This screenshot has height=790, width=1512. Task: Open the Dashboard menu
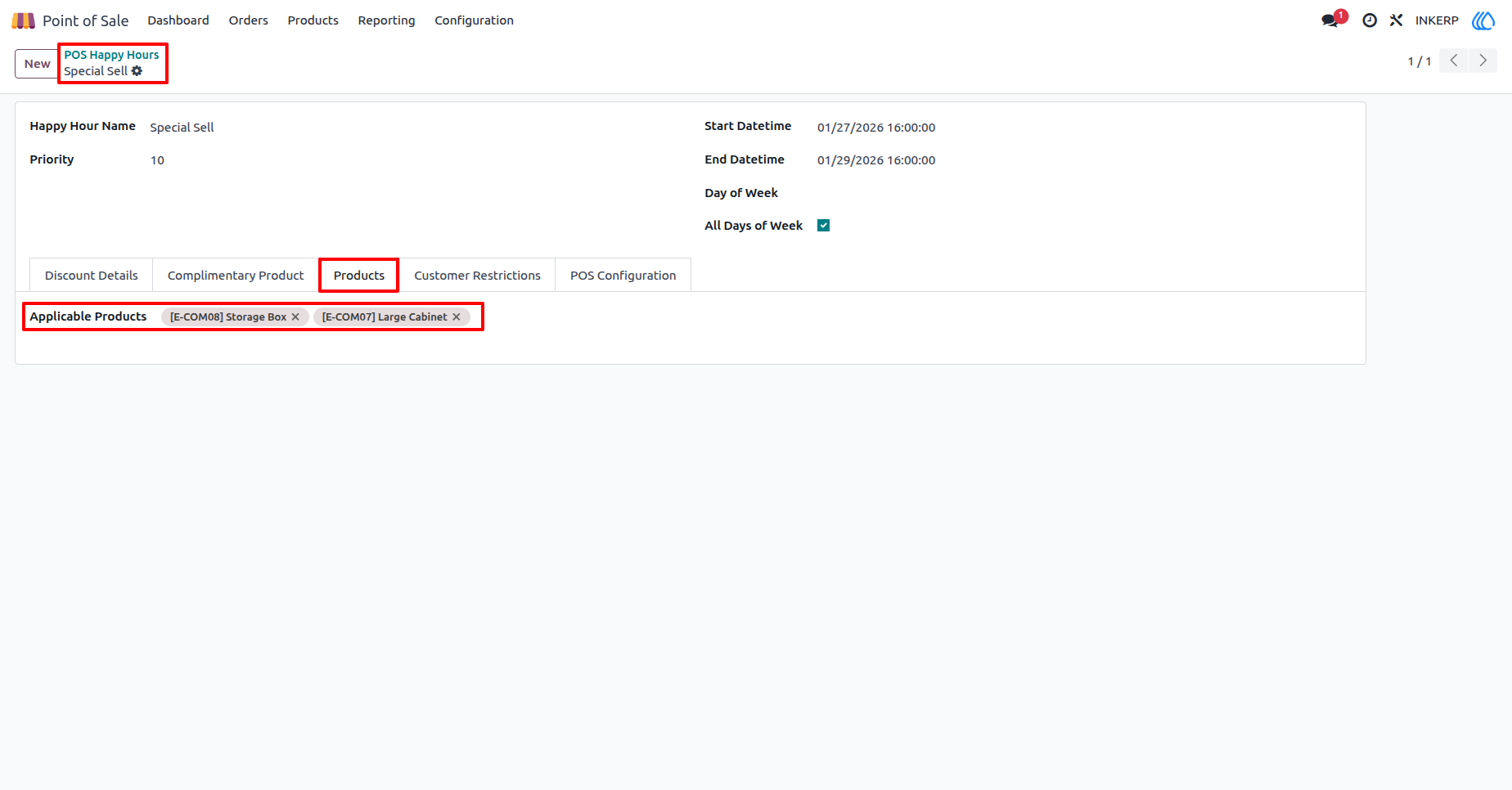tap(178, 20)
